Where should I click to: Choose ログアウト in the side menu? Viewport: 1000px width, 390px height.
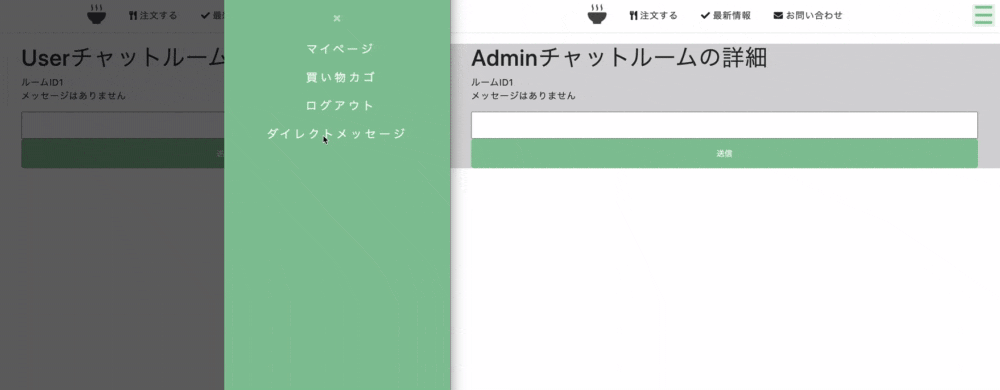click(x=339, y=106)
